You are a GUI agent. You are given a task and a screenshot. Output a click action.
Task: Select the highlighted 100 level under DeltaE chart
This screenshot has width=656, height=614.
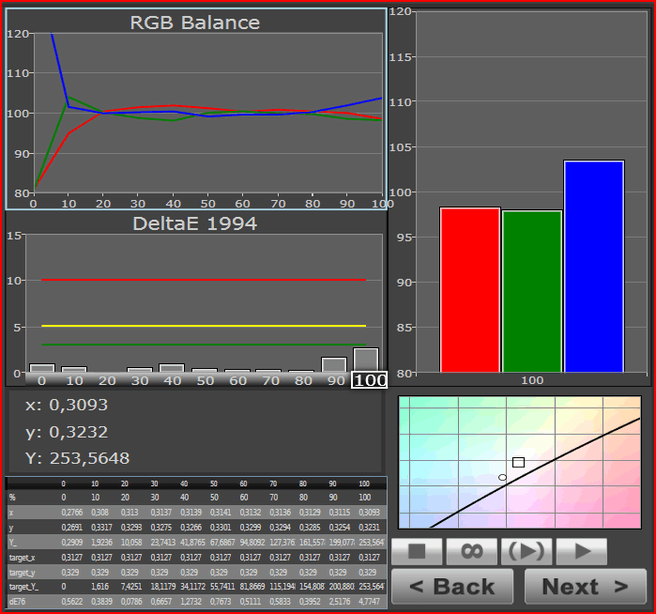[369, 380]
